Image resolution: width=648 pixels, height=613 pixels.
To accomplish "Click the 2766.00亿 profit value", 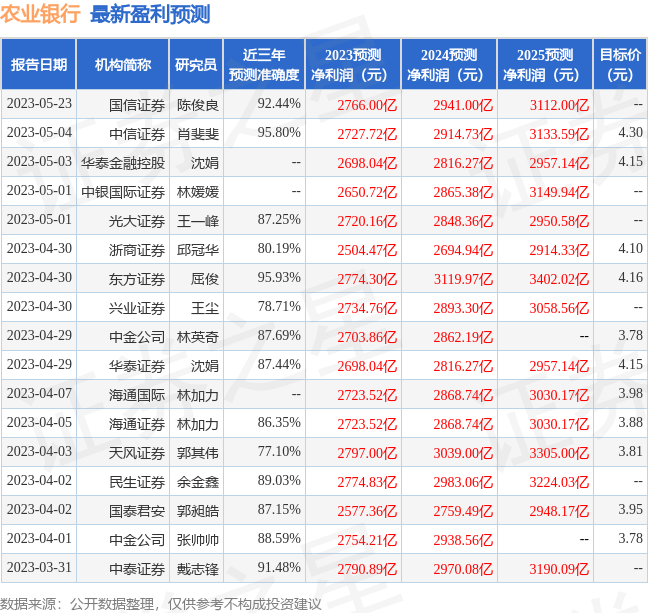I will [x=367, y=105].
